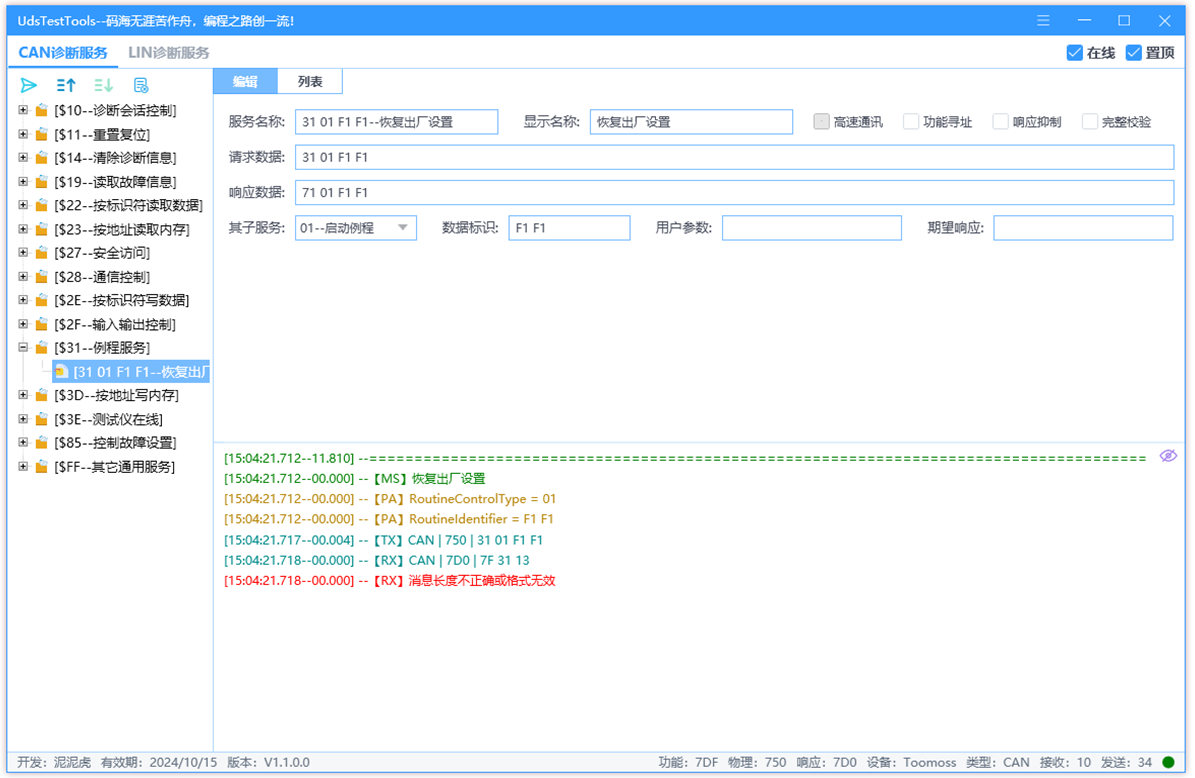This screenshot has width=1195, height=778.
Task: Click folder icon of $31 例程服务
Action: point(42,347)
